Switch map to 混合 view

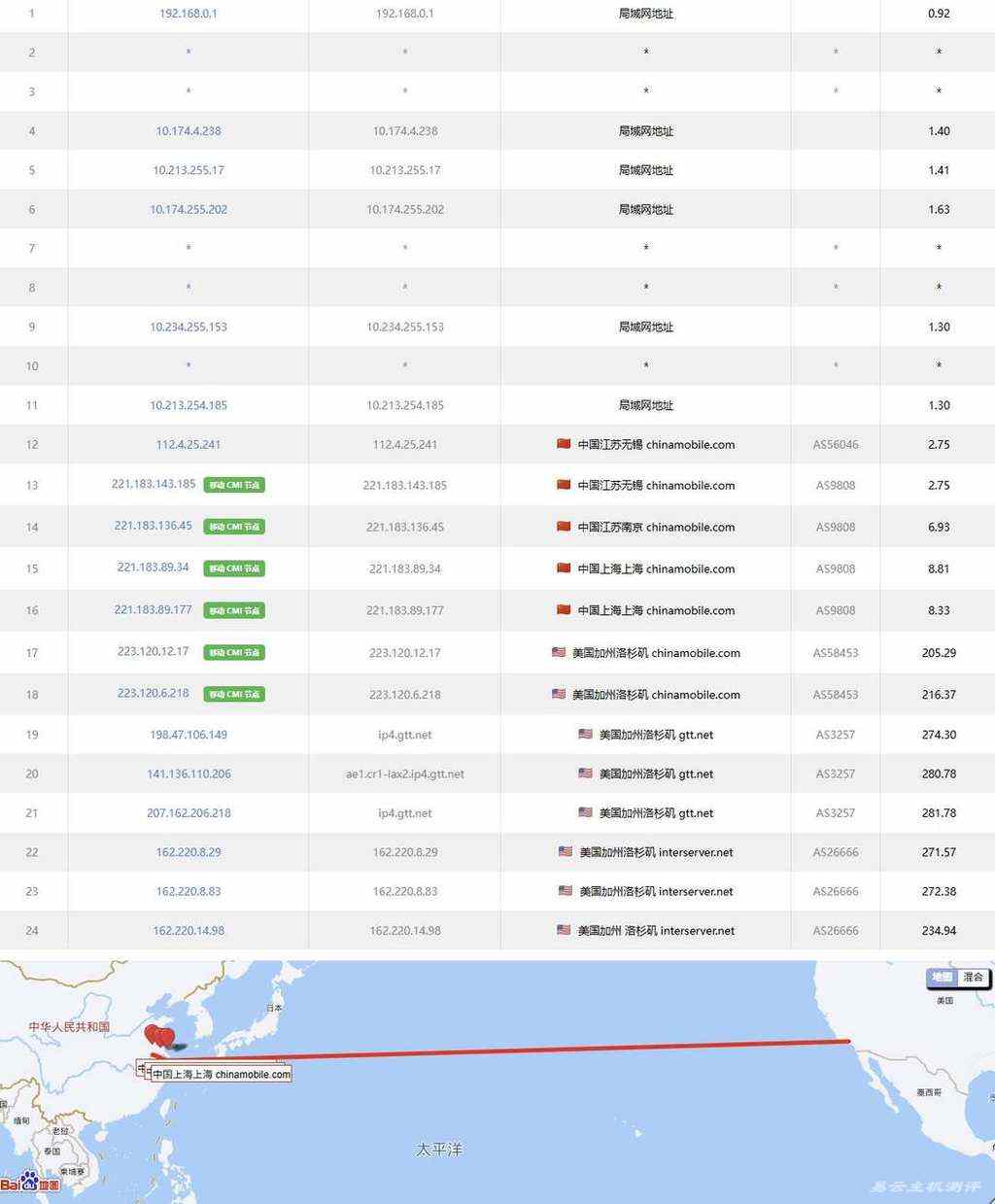tap(973, 977)
